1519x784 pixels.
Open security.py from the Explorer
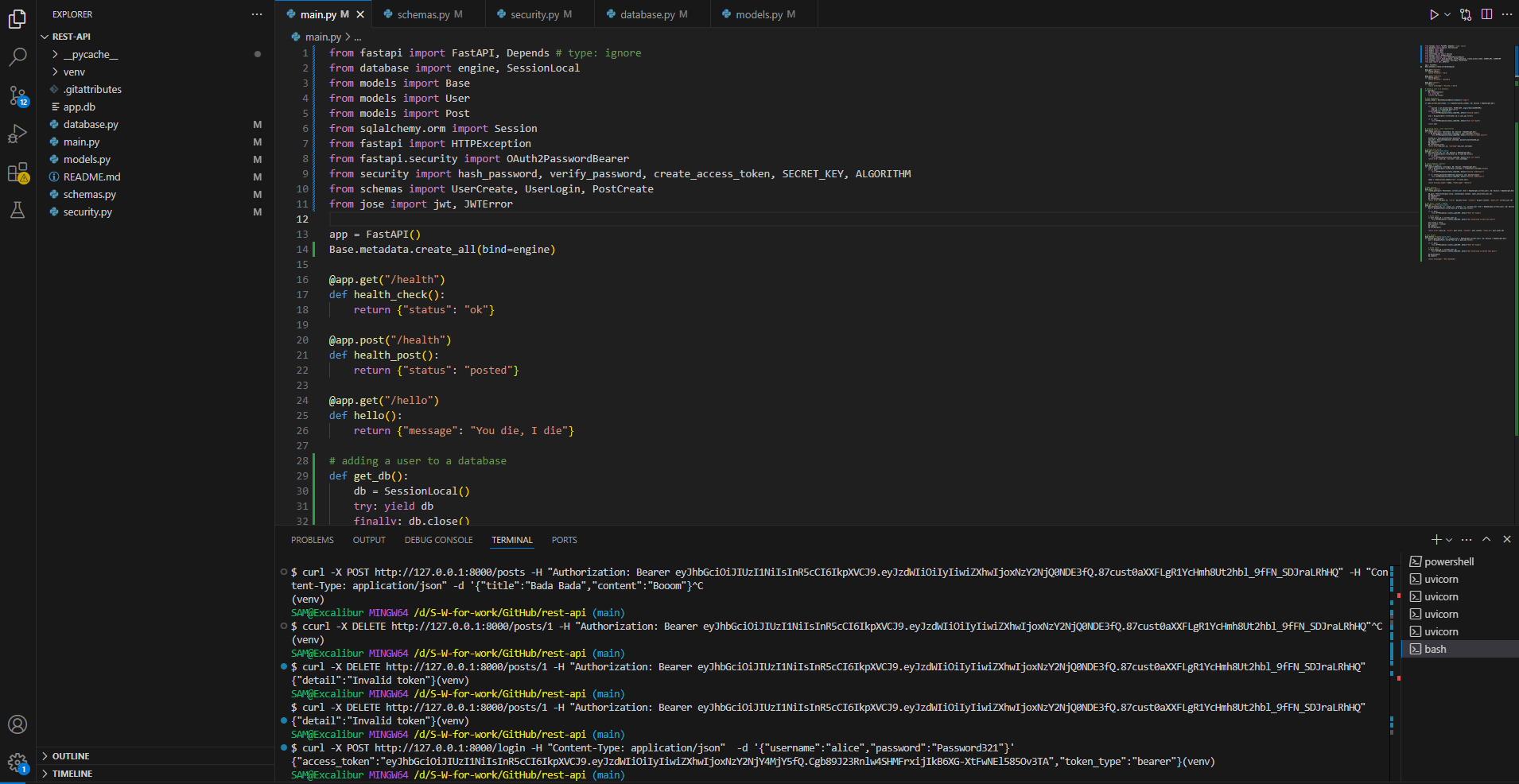pyautogui.click(x=87, y=212)
